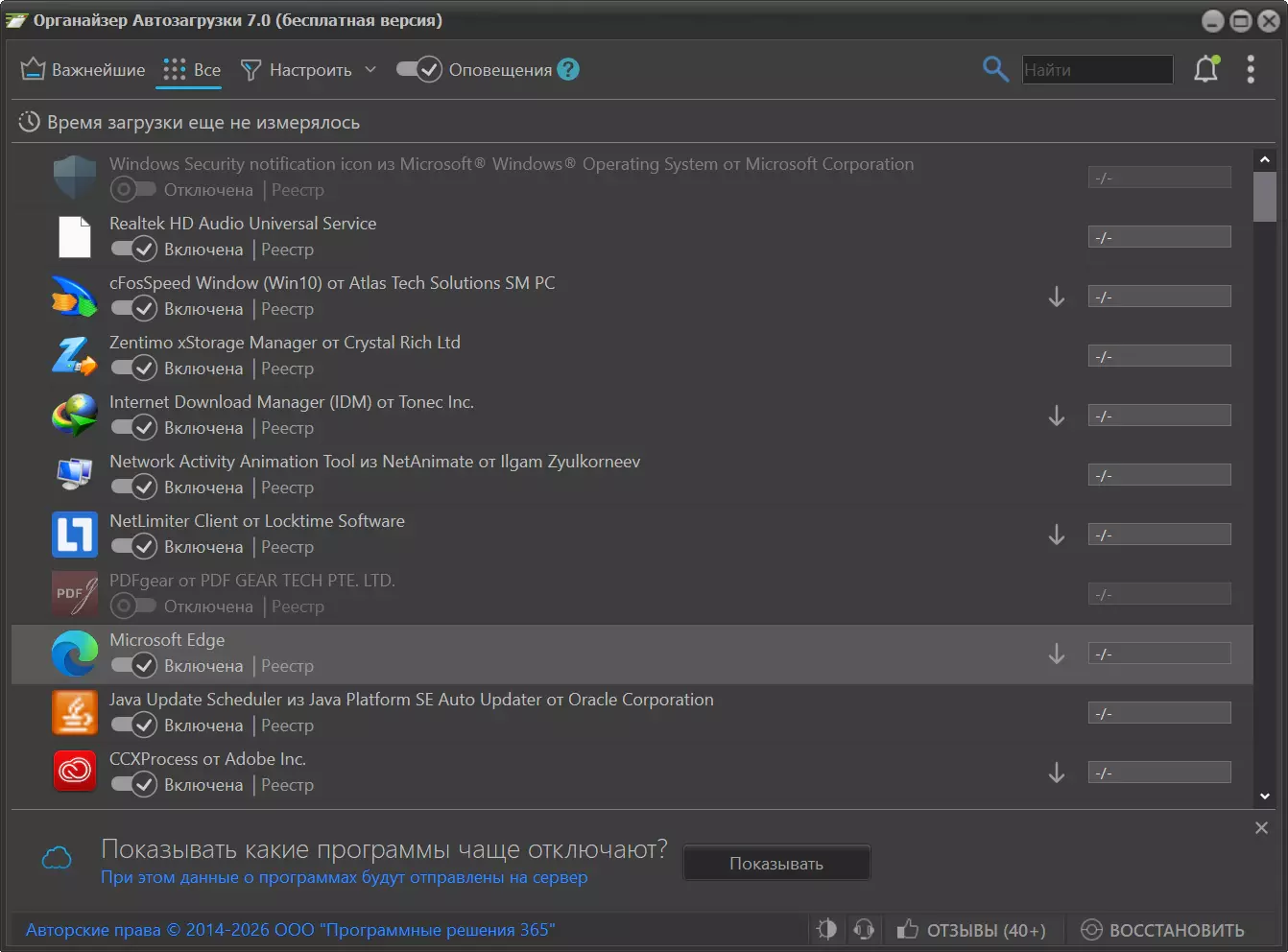The height and width of the screenshot is (952, 1288).
Task: Disable the NetLimiter Client toggle
Action: click(133, 547)
